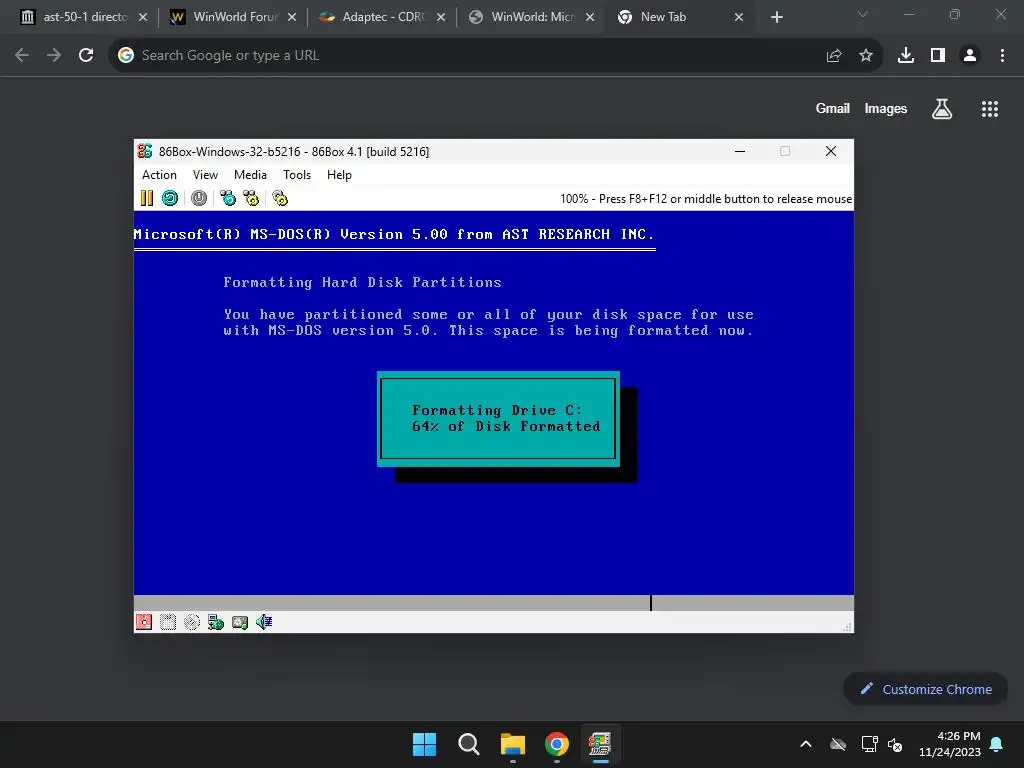Open Search Labs flask icon
This screenshot has width=1024, height=768.
942,108
